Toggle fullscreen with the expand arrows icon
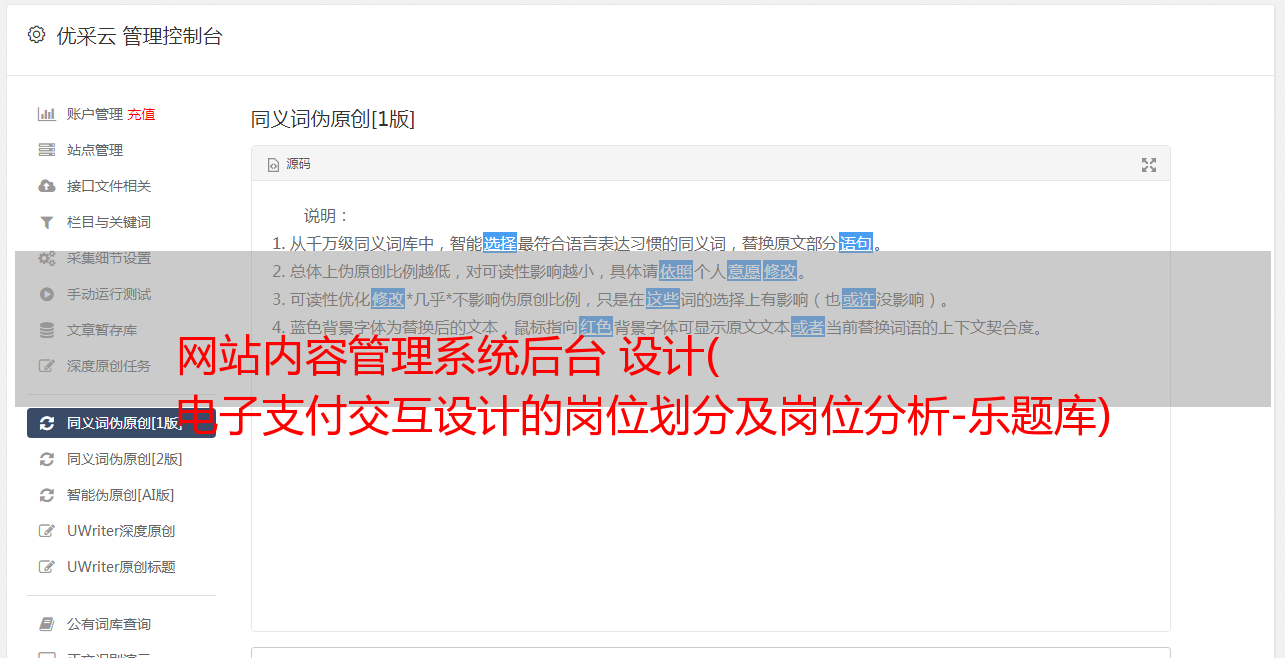Viewport: 1285px width, 658px height. point(1149,165)
